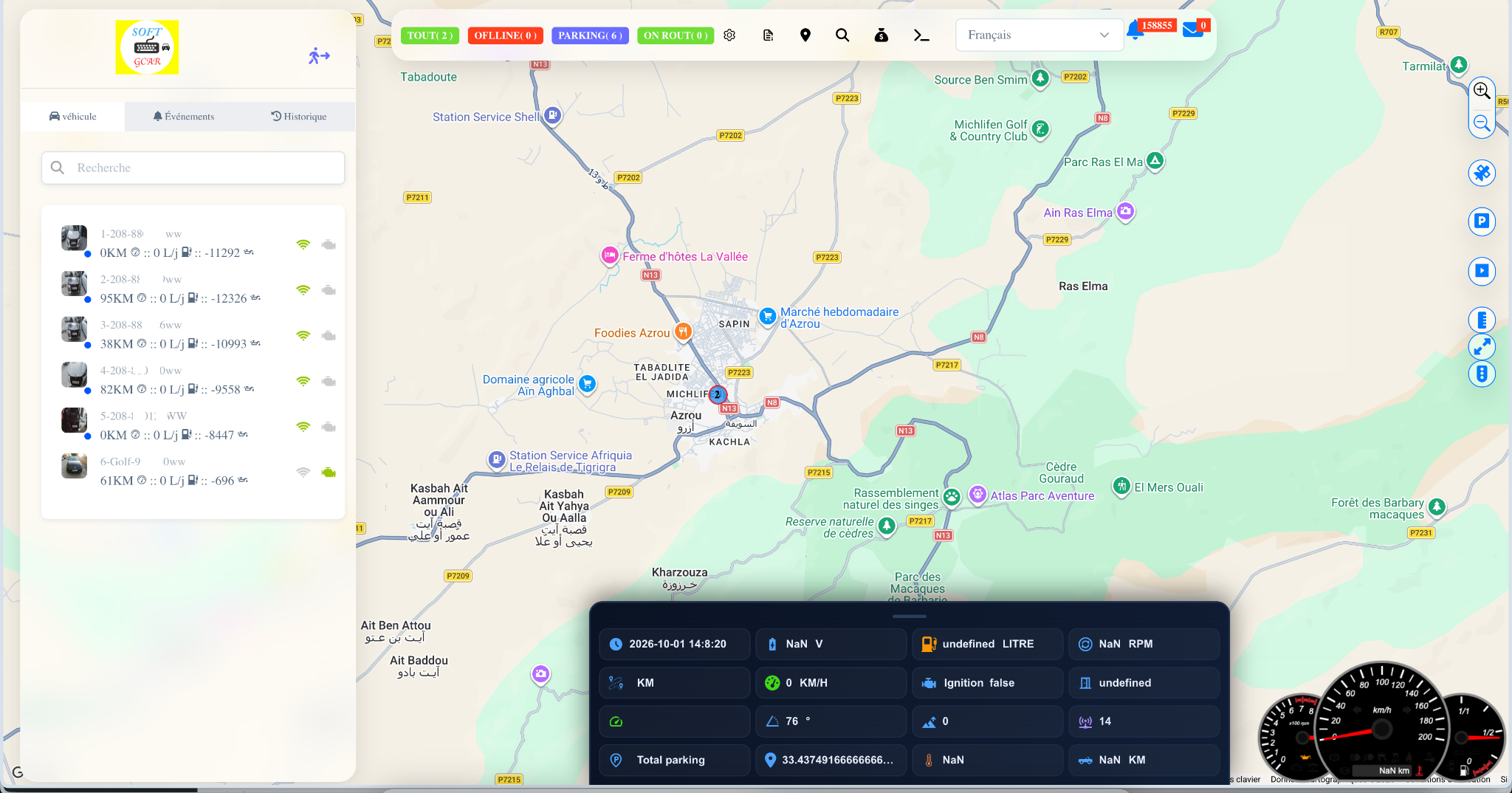The image size is (1512, 793).
Task: Filter by ON ROUT( 0 ) vehicles
Action: point(676,35)
